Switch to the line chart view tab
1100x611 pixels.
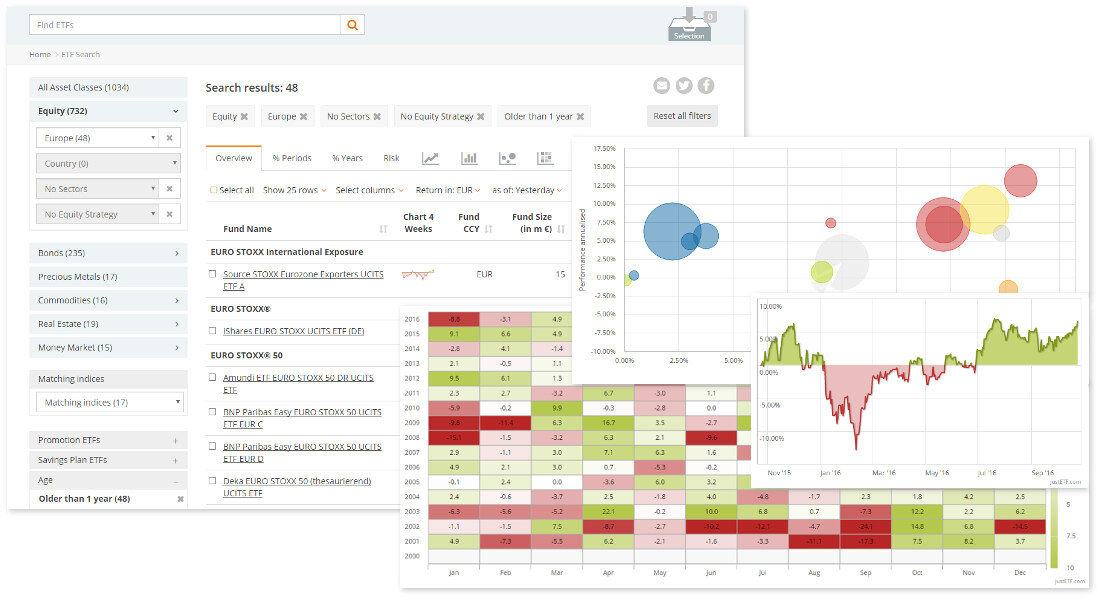coord(430,158)
